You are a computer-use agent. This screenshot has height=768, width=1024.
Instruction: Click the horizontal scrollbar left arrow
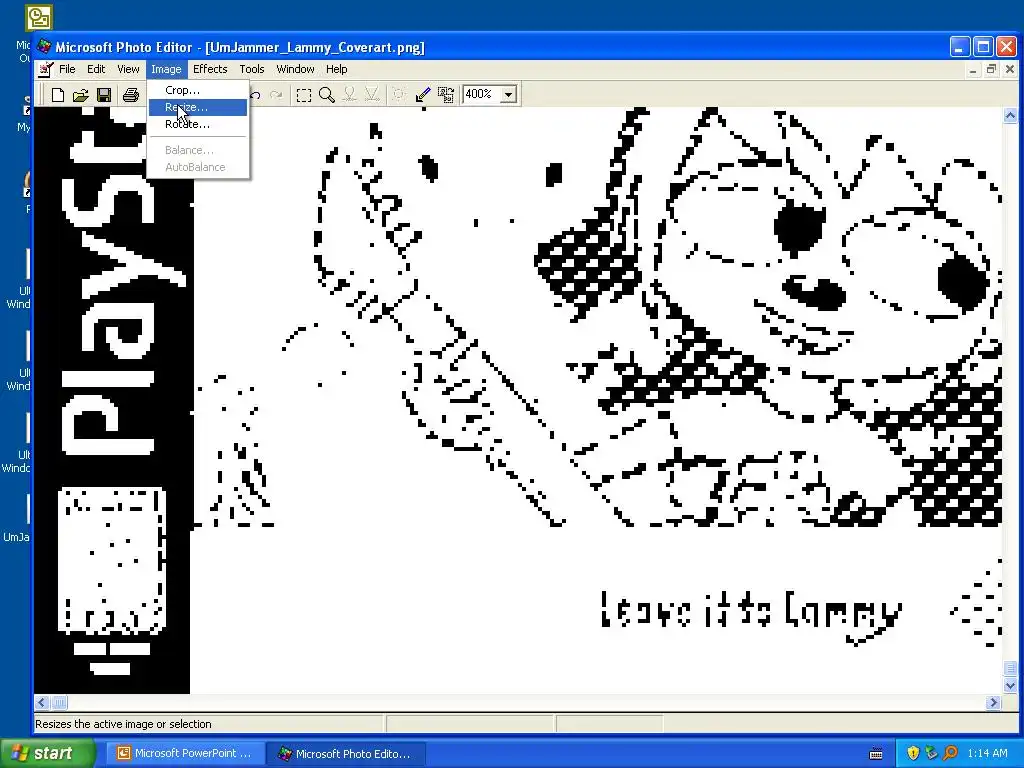coord(42,703)
